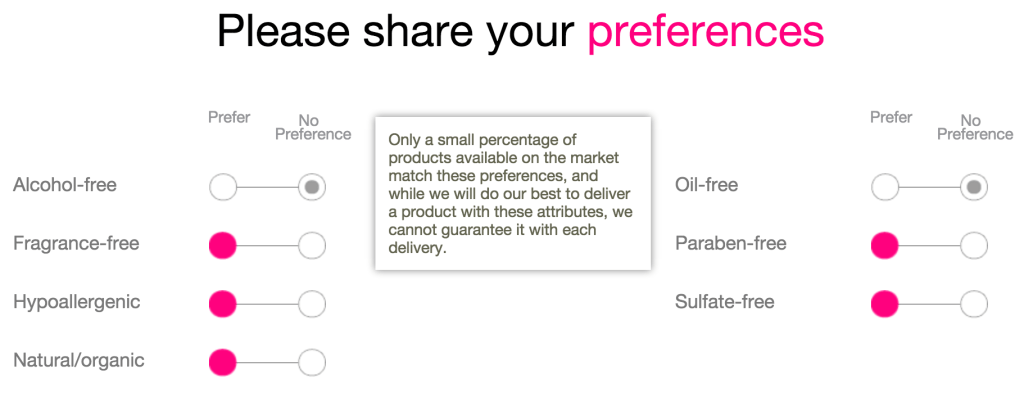The width and height of the screenshot is (1024, 397).
Task: Select No Preference for Oil-free
Action: (x=974, y=187)
